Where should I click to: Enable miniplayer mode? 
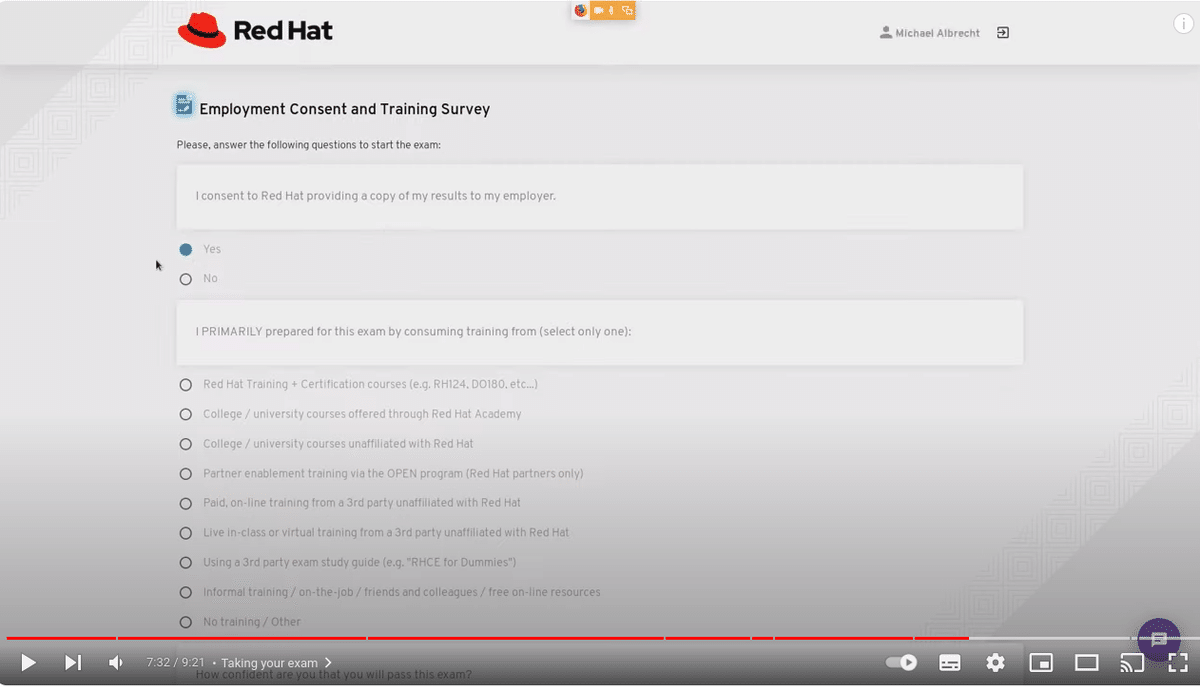[x=1041, y=662]
